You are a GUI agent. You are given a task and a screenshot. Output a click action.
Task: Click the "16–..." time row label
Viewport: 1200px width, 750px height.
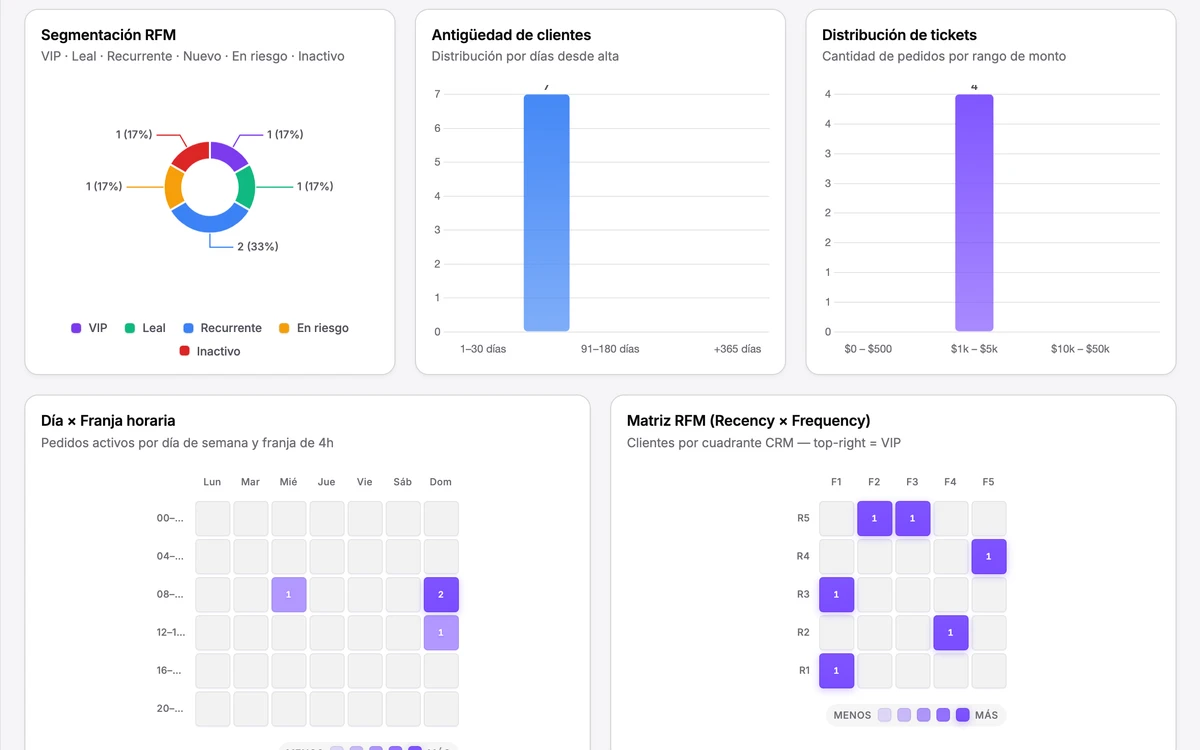pyautogui.click(x=170, y=670)
